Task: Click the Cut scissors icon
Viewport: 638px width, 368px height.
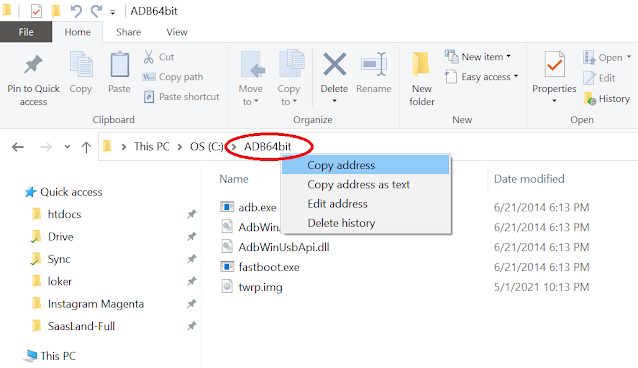Action: tap(149, 57)
